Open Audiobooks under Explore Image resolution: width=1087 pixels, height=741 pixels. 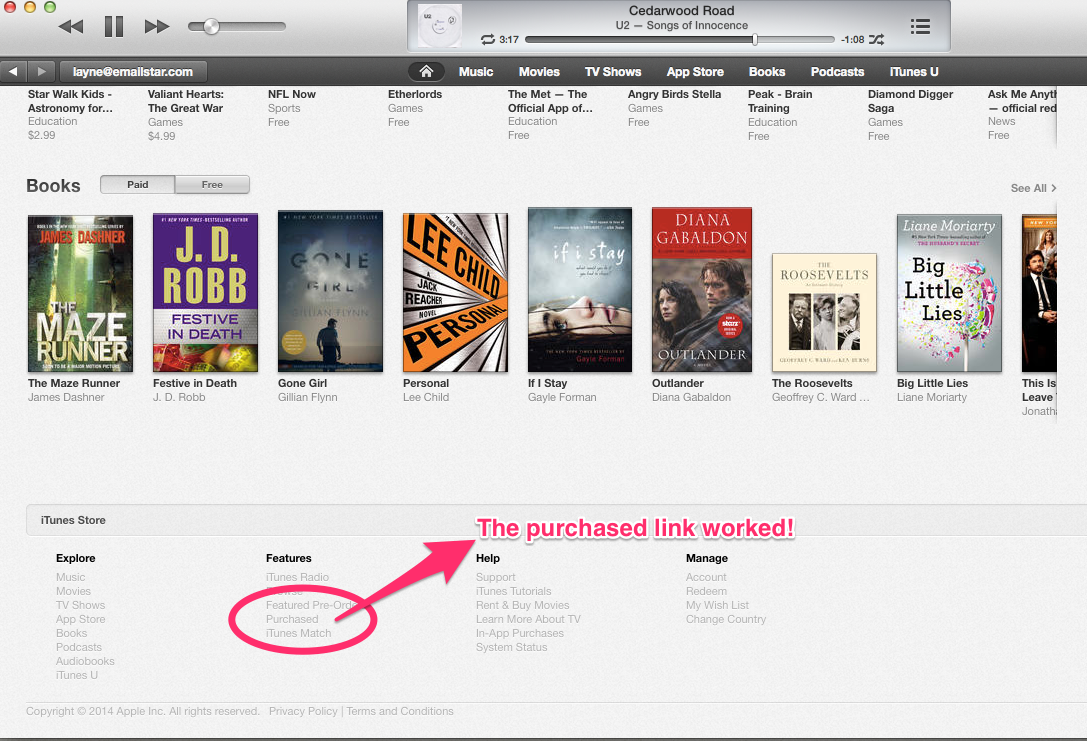tap(85, 661)
